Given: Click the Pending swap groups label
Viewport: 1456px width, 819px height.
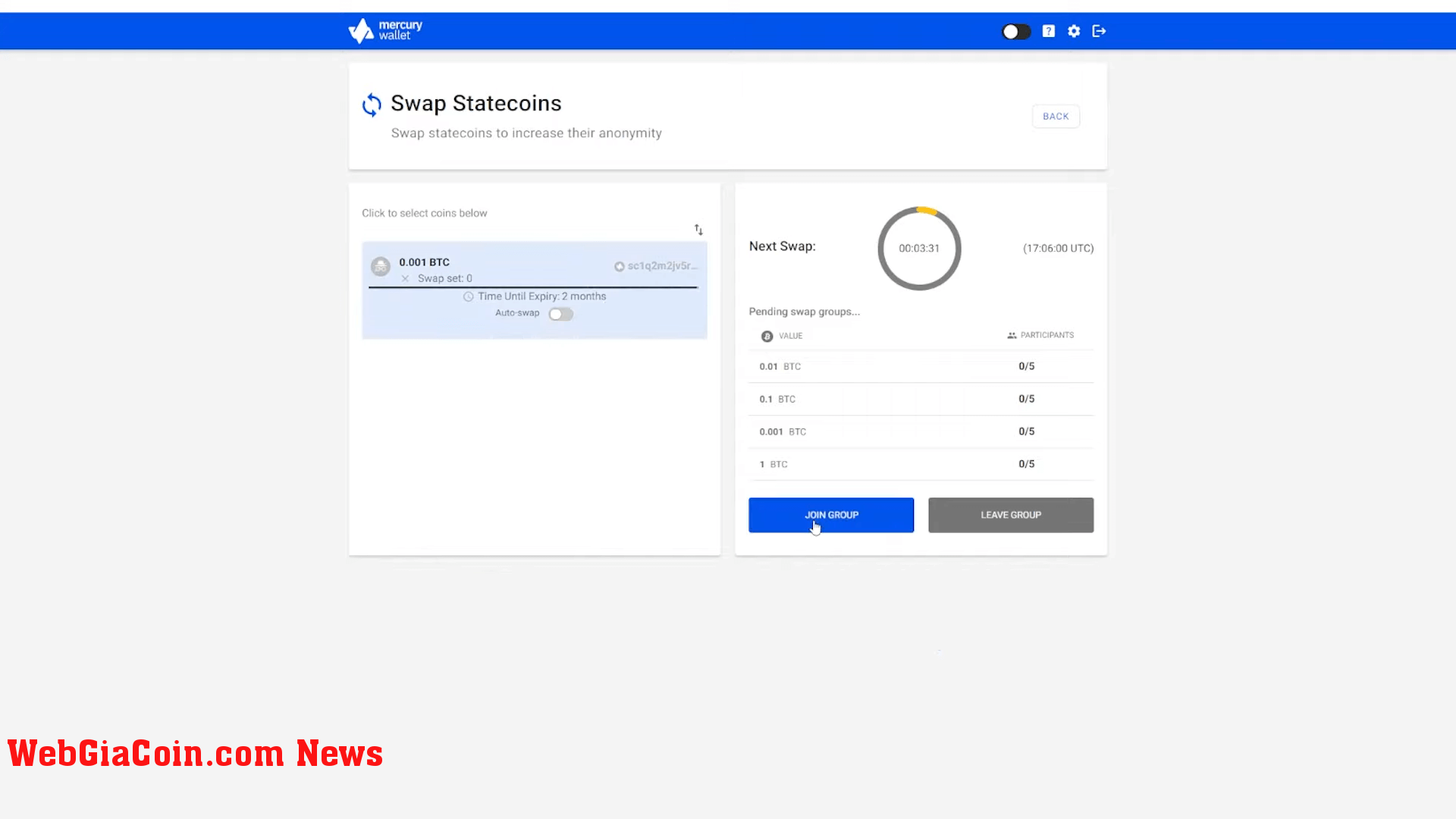Looking at the screenshot, I should pyautogui.click(x=804, y=312).
